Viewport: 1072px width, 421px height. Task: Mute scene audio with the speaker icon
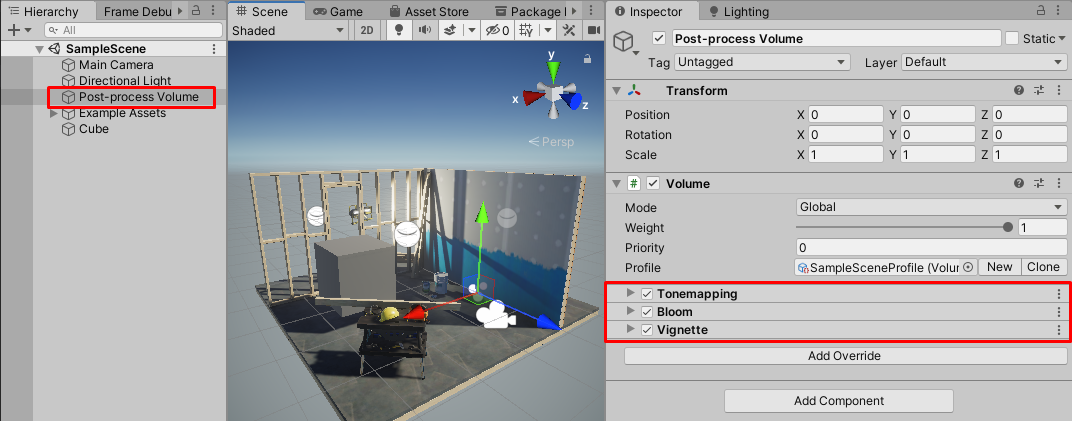pos(424,30)
